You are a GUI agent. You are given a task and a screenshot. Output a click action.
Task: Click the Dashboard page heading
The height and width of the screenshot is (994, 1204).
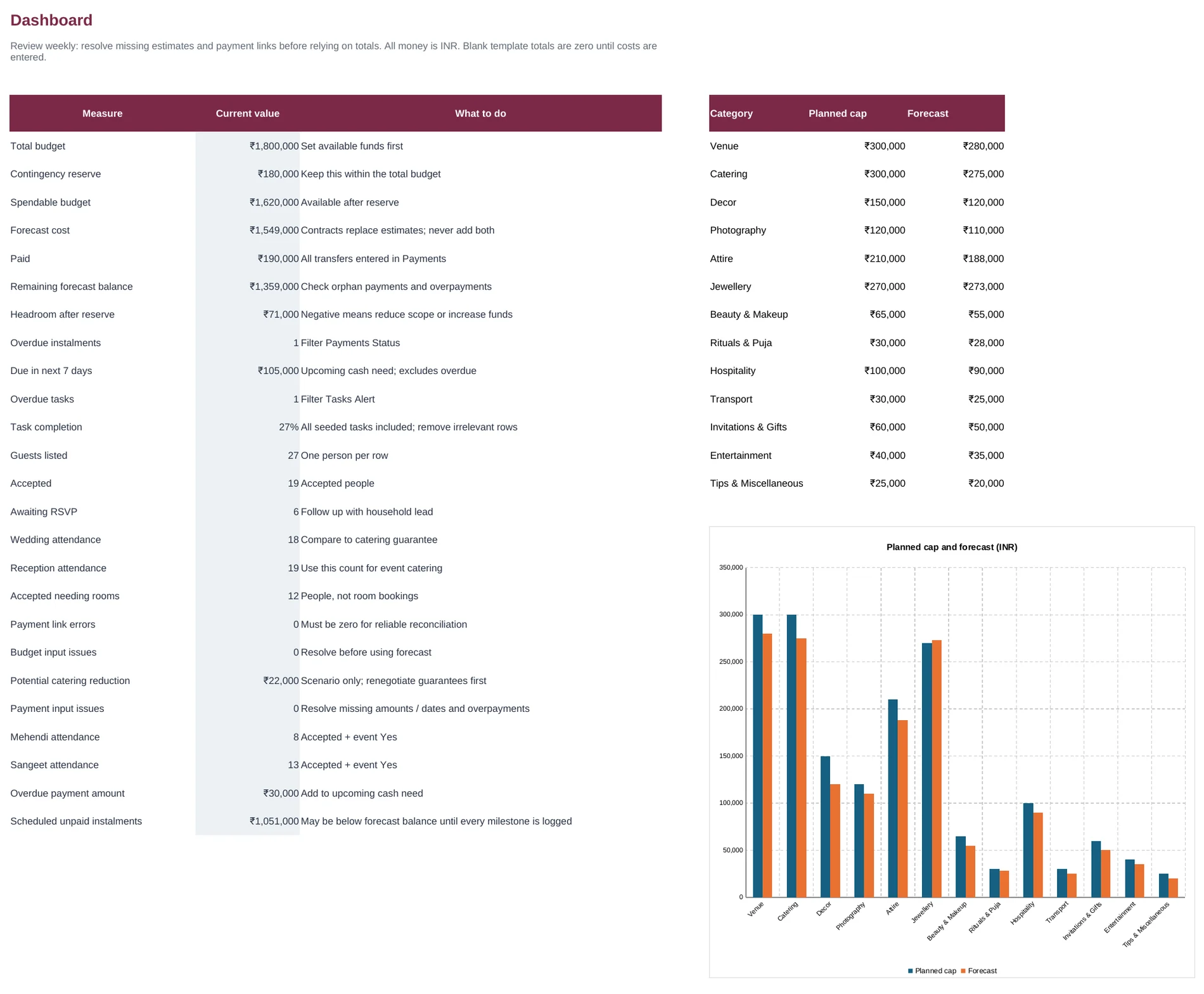51,20
